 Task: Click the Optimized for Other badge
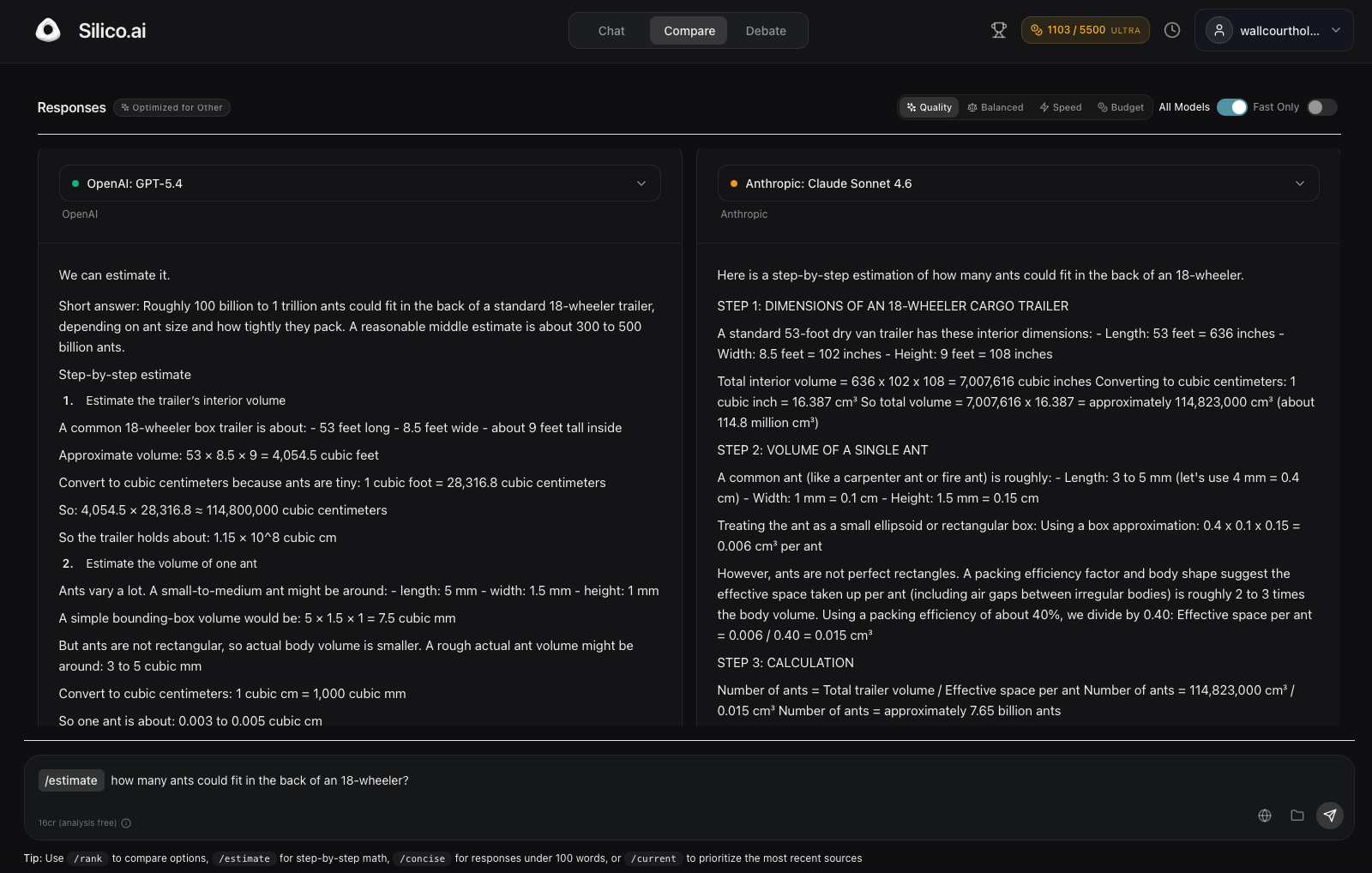click(171, 107)
